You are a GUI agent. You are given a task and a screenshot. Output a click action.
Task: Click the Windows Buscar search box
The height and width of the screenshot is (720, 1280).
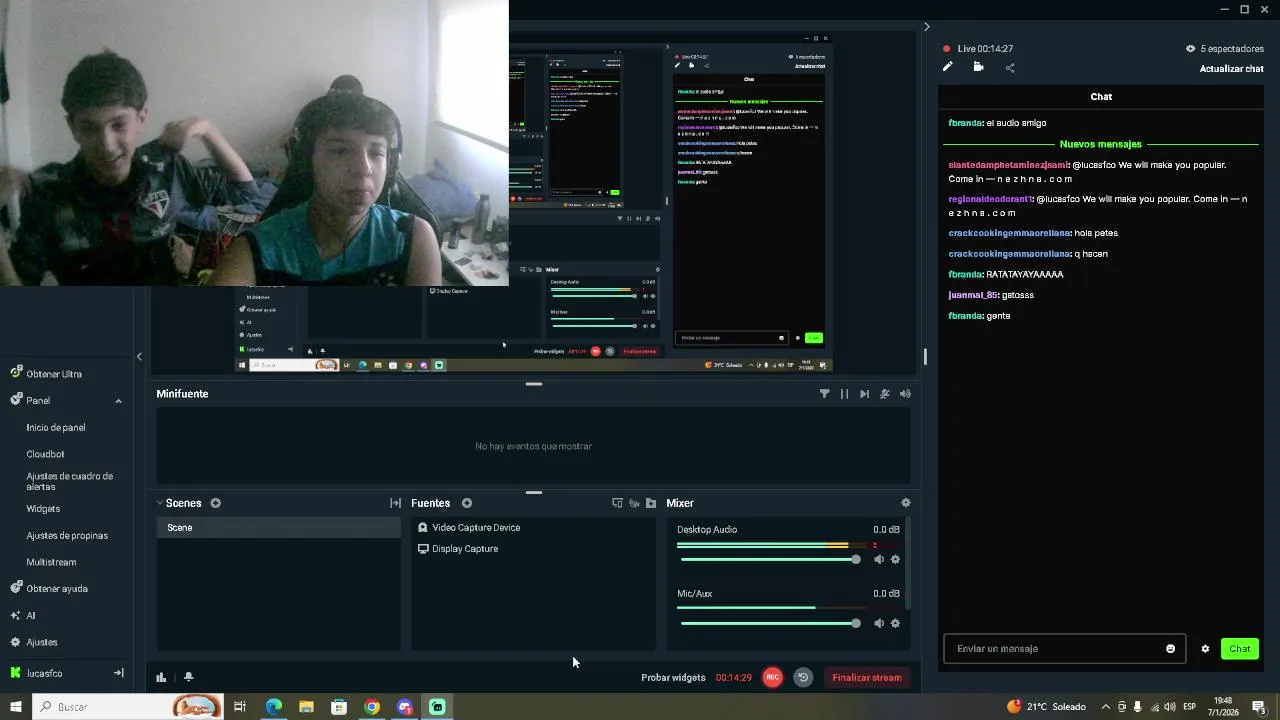128,707
